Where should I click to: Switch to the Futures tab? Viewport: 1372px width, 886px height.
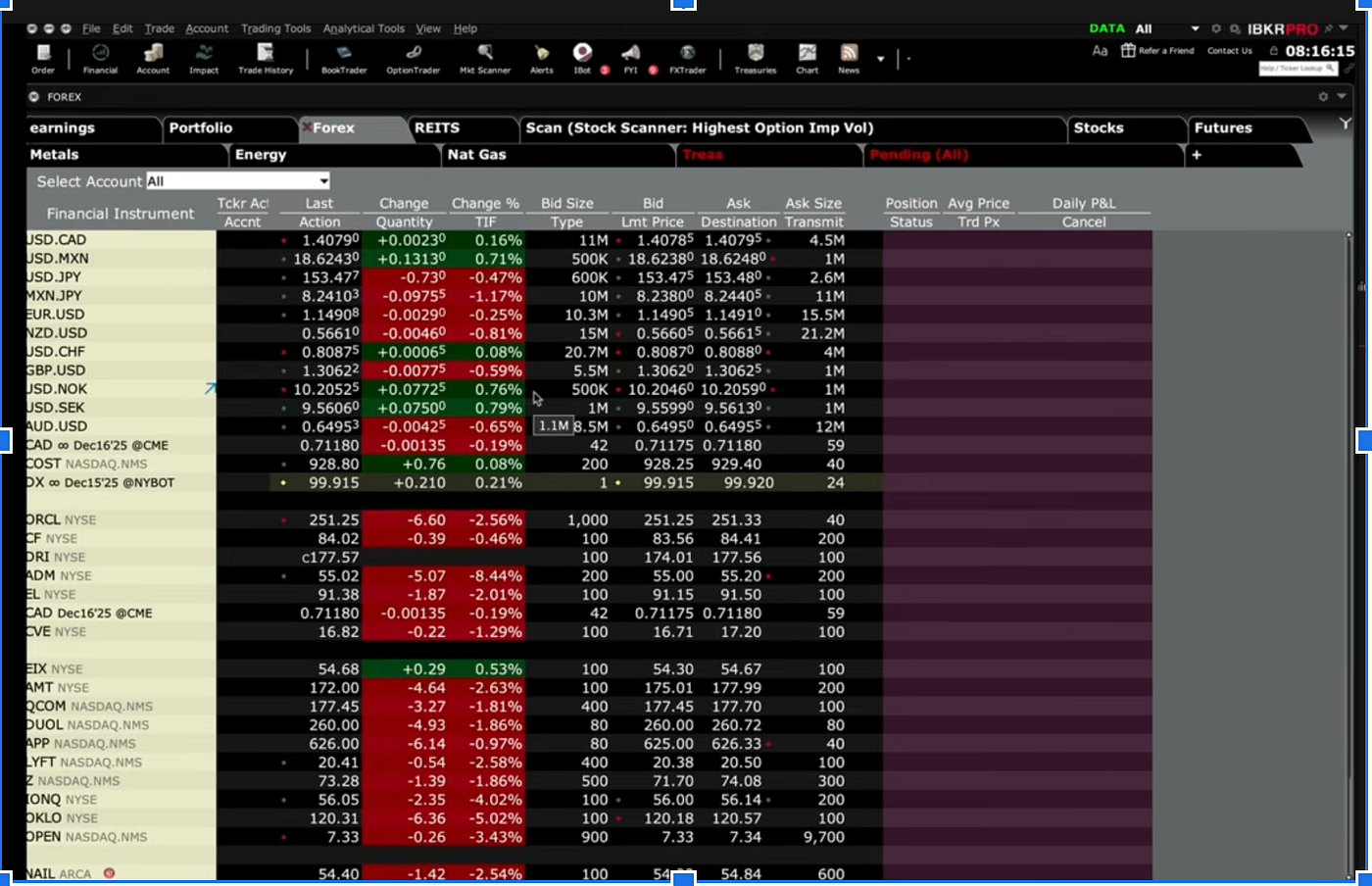[x=1248, y=128]
